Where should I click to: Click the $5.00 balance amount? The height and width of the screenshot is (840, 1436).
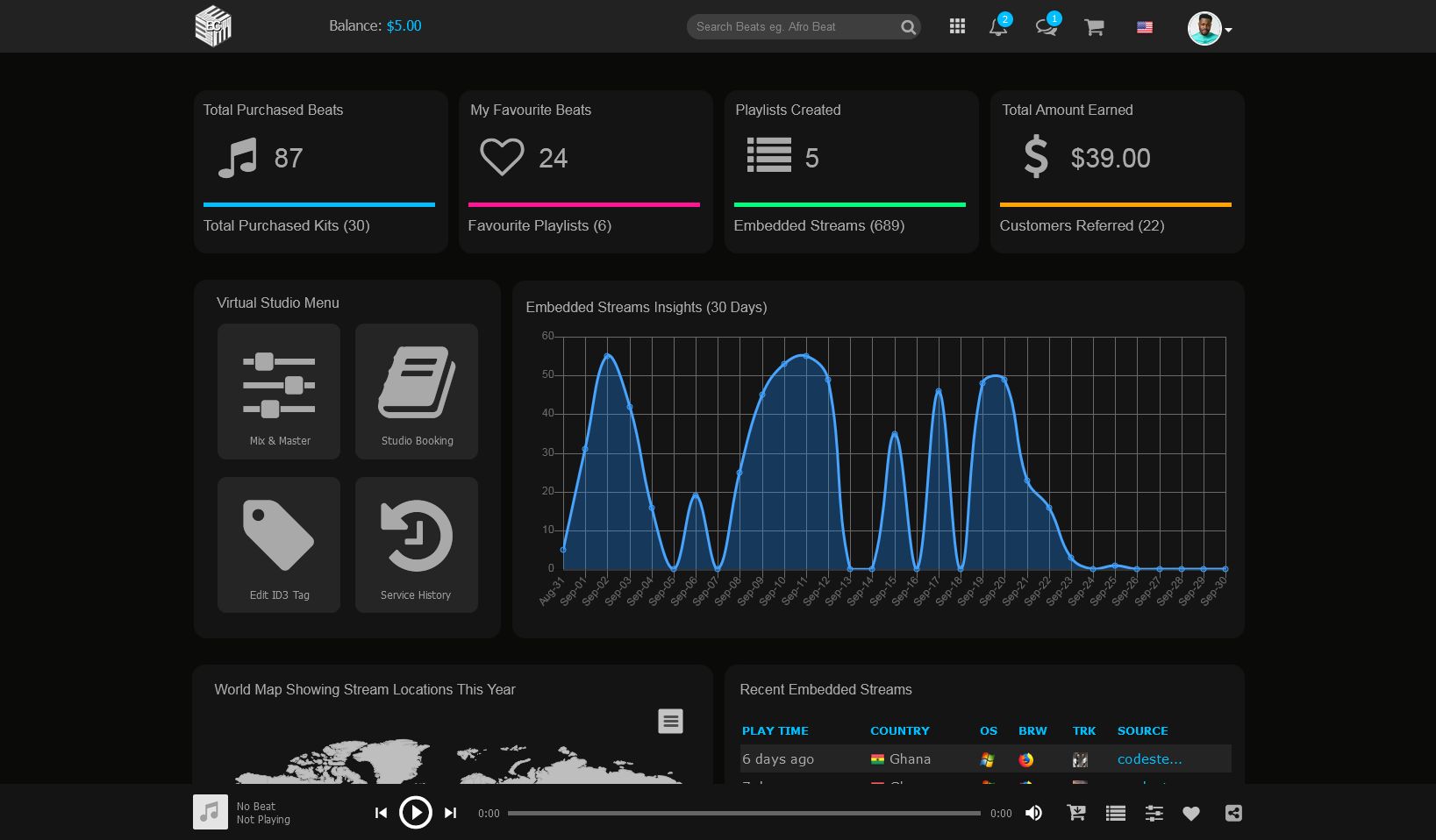coord(404,26)
